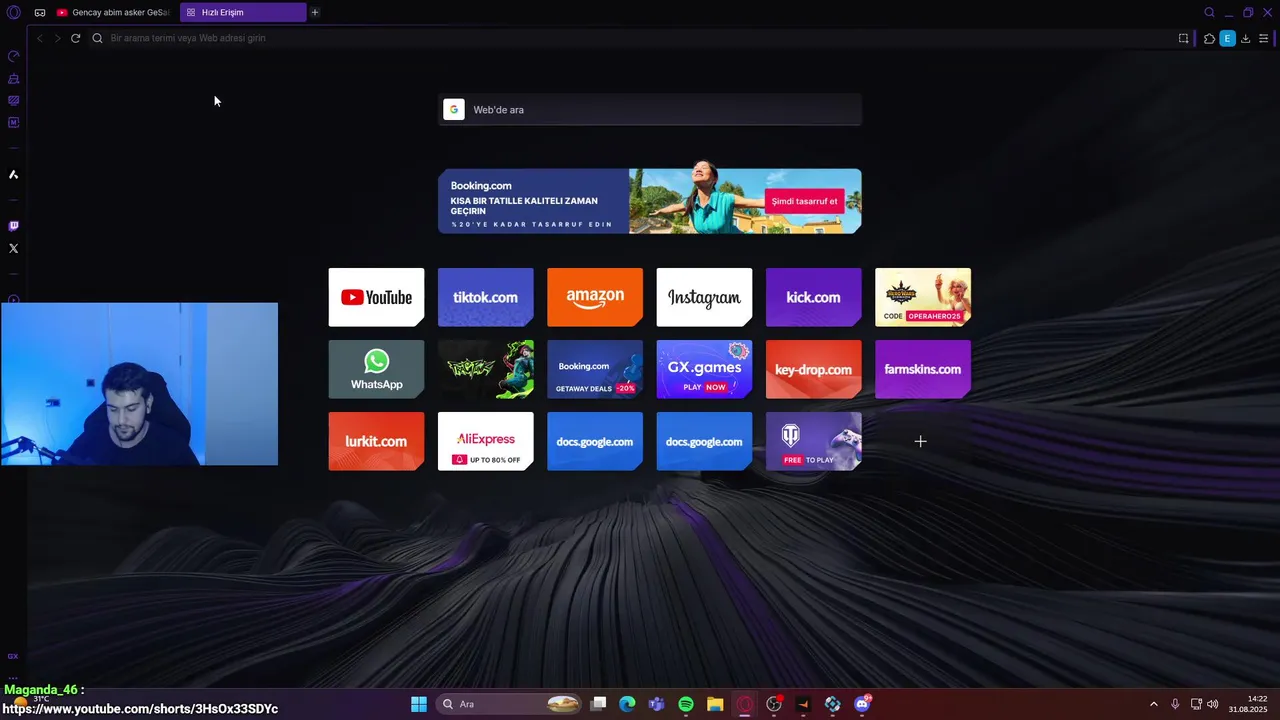1280x720 pixels.
Task: Click the microphone icon in system tray
Action: click(1175, 704)
